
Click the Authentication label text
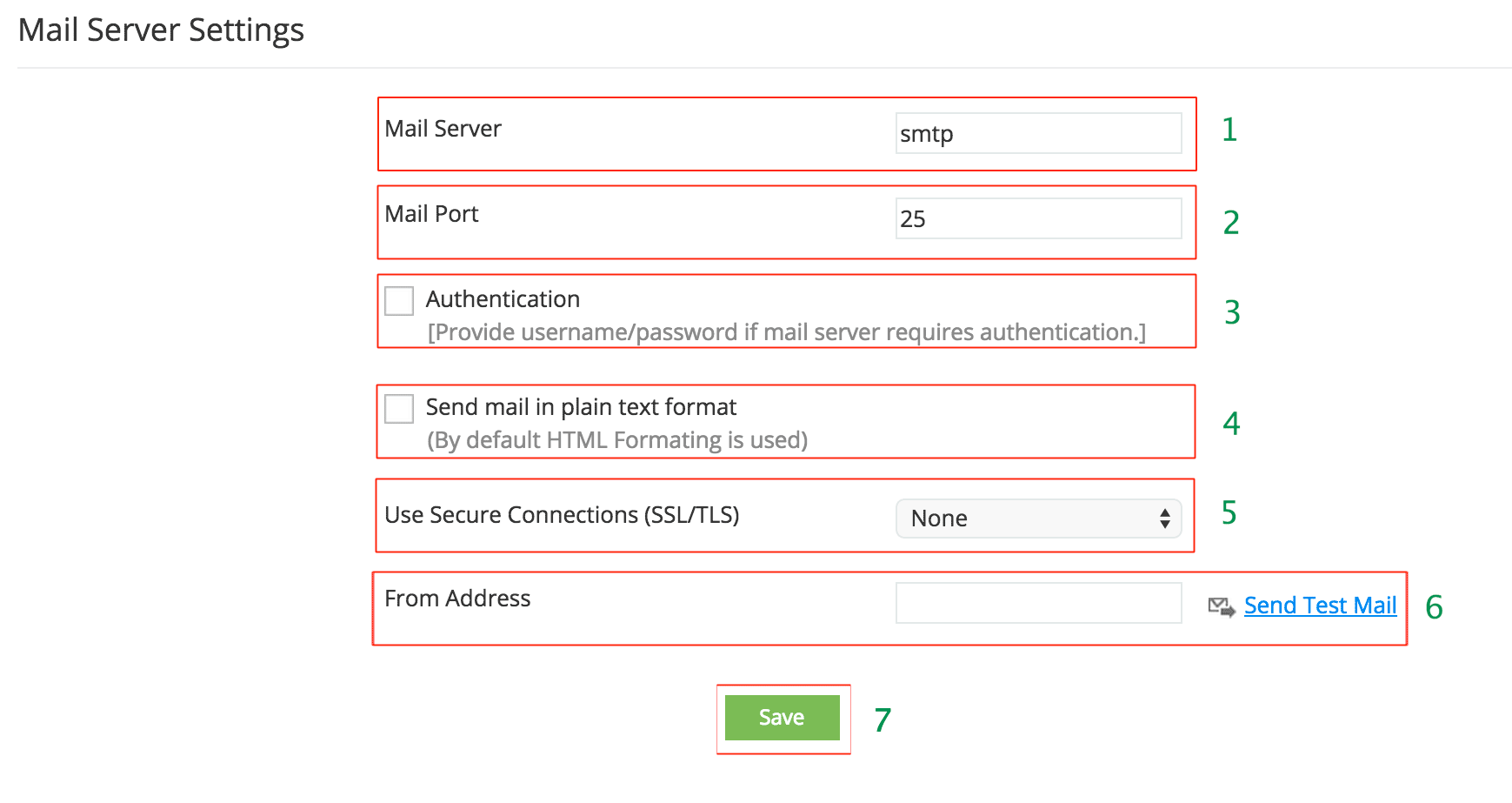[503, 299]
